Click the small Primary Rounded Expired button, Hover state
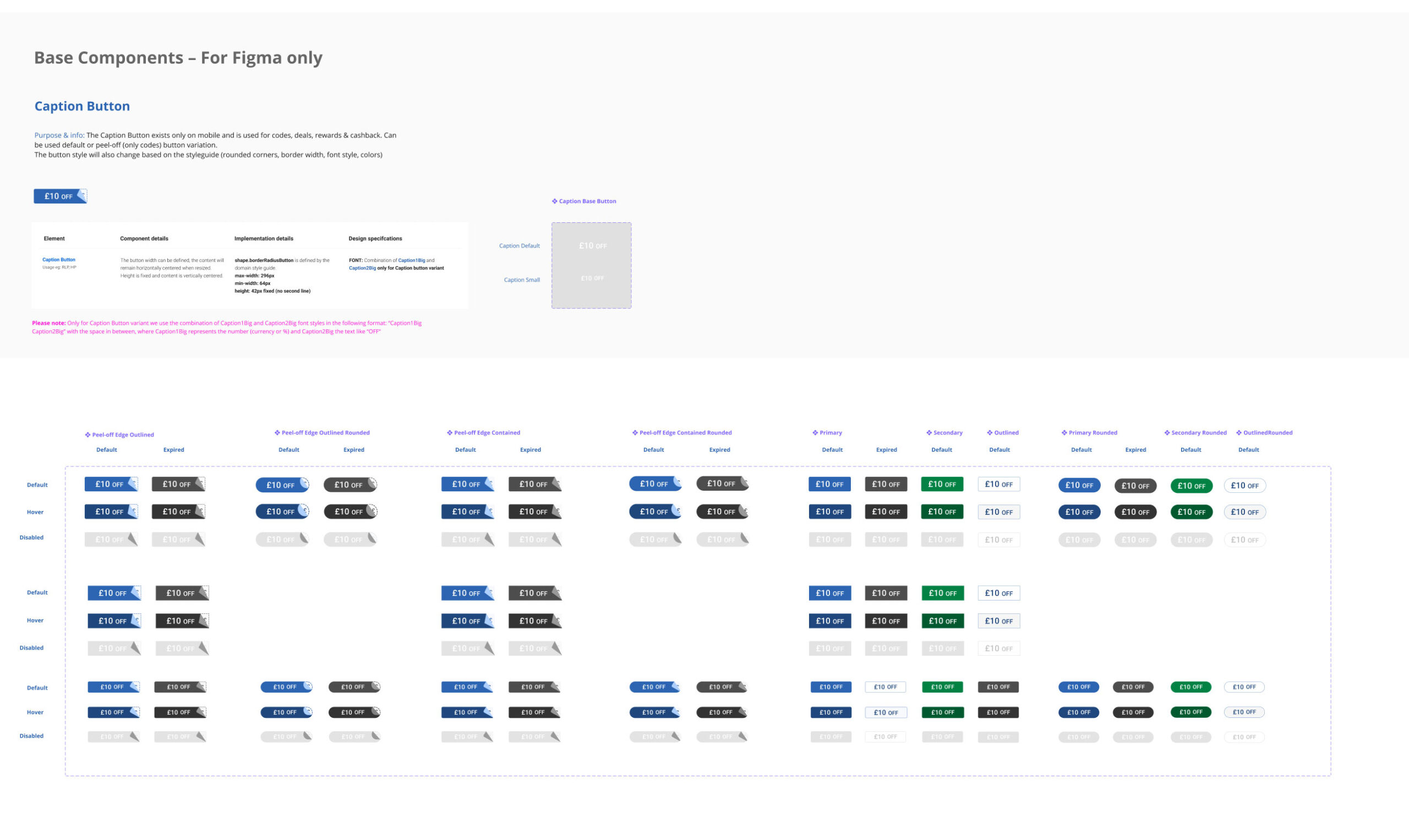1409x840 pixels. (x=1133, y=712)
